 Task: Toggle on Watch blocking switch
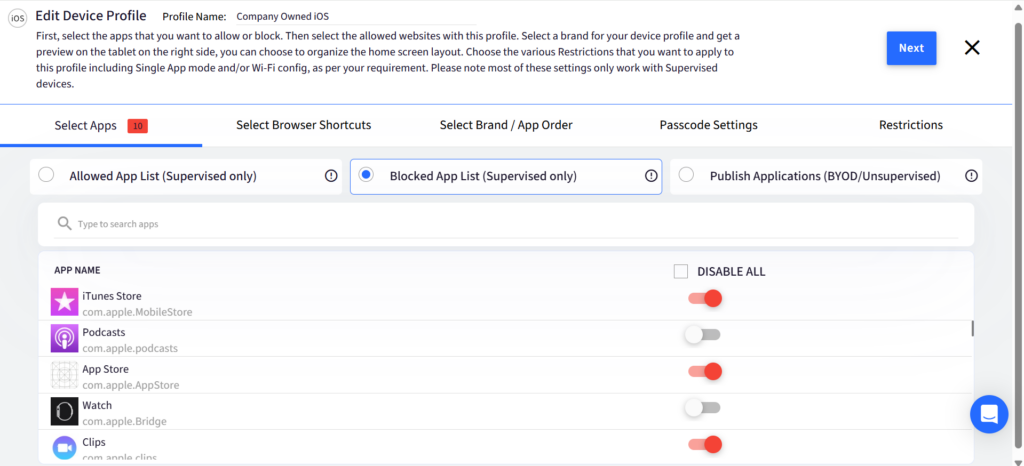click(x=703, y=408)
